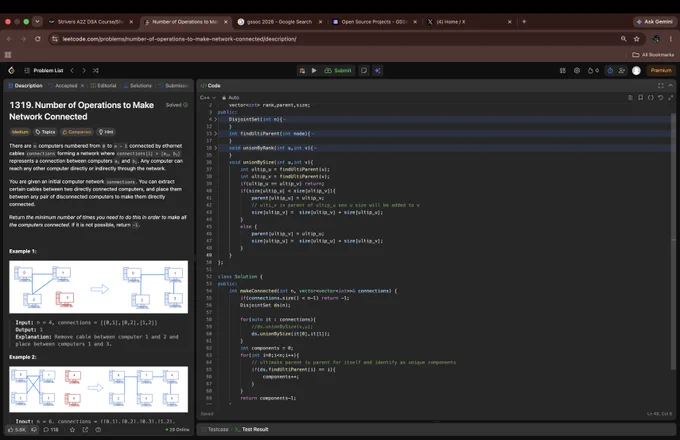Image resolution: width=680 pixels, height=440 pixels.
Task: Pick a random problem with shuffle icon
Action: [96, 70]
